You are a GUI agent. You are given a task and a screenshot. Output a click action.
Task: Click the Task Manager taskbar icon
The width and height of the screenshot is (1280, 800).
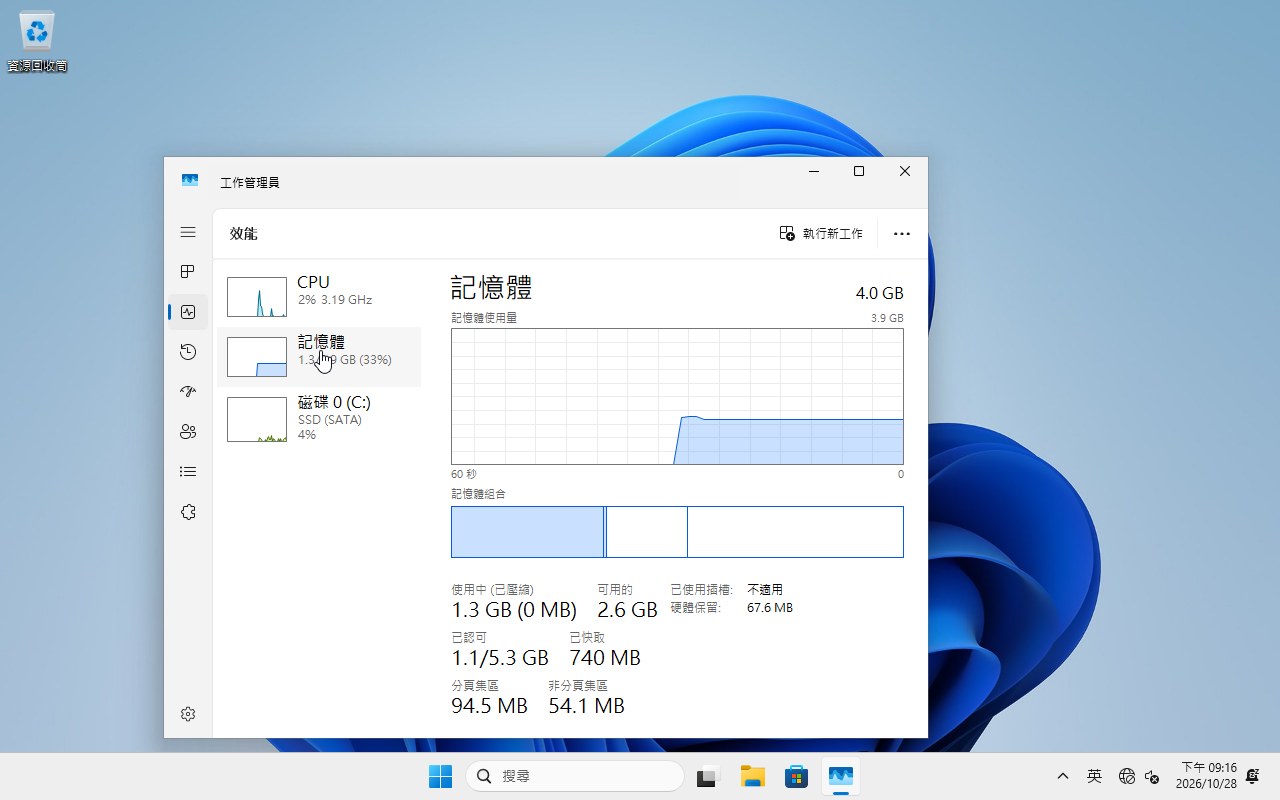(x=840, y=776)
